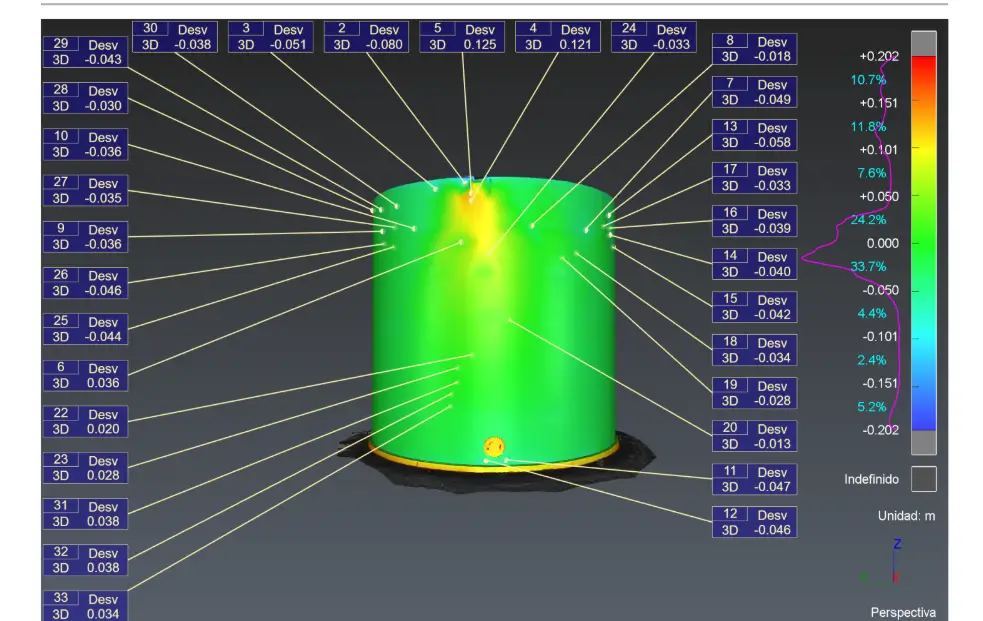Select annotation 4 with deviation 0.121
This screenshot has height=621, width=983.
coord(558,37)
